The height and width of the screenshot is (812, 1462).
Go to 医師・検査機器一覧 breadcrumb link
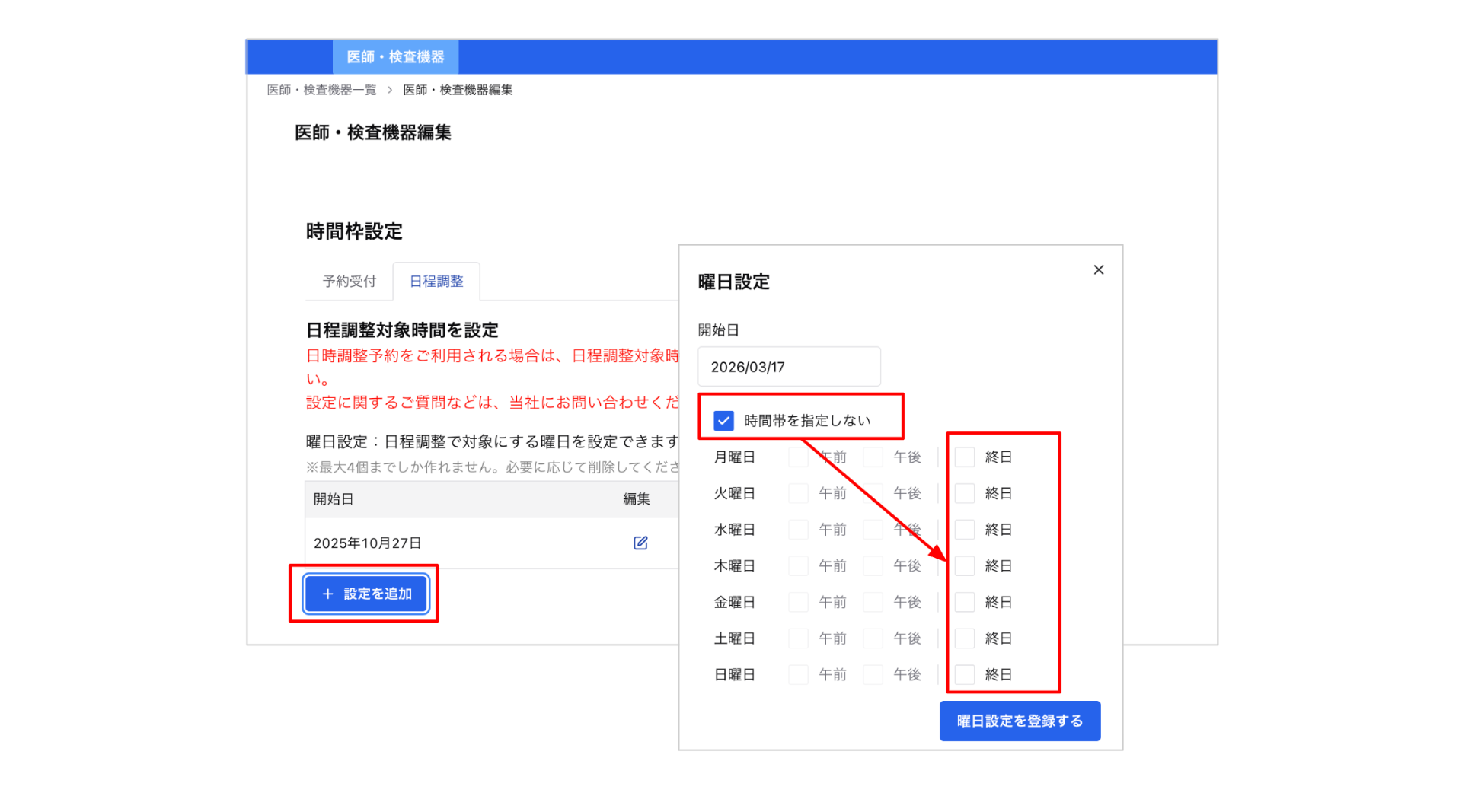(x=321, y=90)
